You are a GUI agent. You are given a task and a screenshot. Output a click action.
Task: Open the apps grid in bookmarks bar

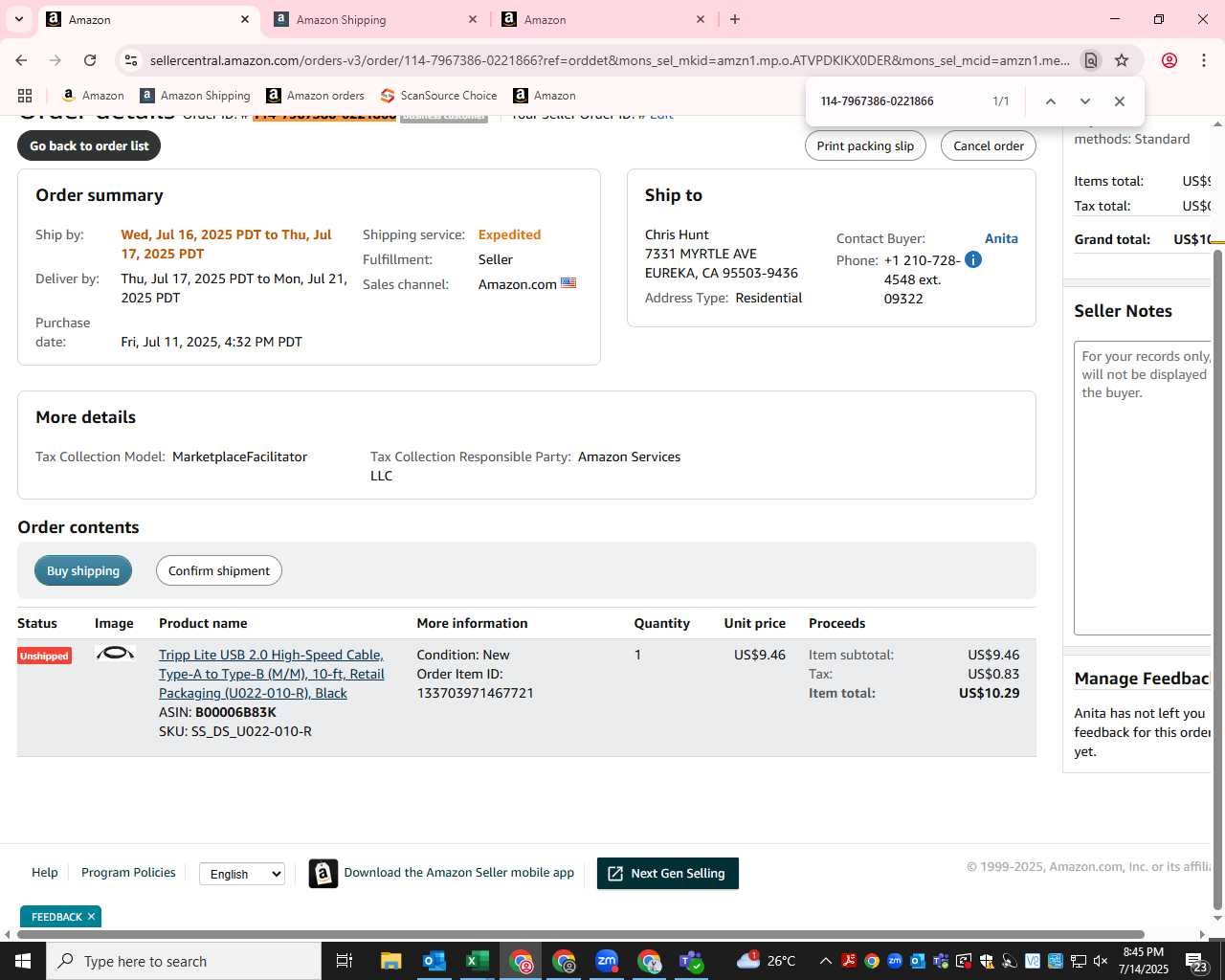coord(25,96)
